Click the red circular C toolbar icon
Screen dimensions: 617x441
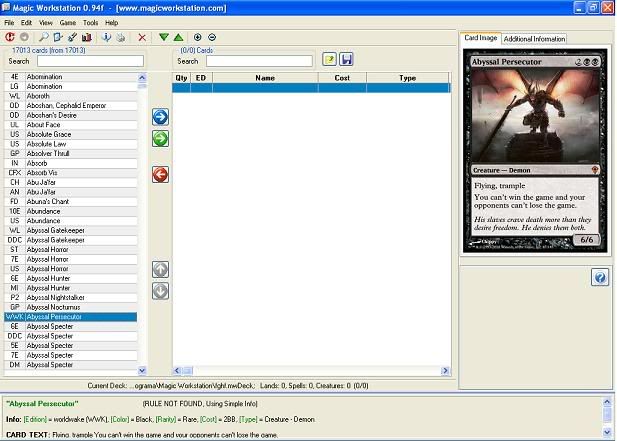(x=10, y=37)
